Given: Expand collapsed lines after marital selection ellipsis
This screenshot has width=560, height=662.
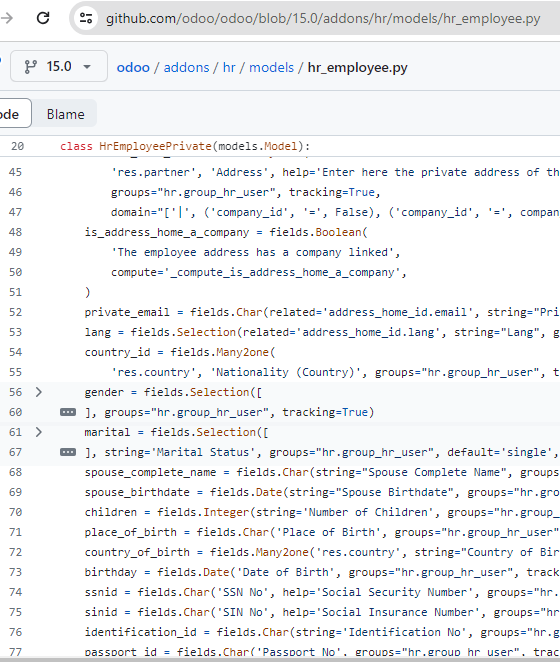Looking at the screenshot, I should tap(68, 452).
